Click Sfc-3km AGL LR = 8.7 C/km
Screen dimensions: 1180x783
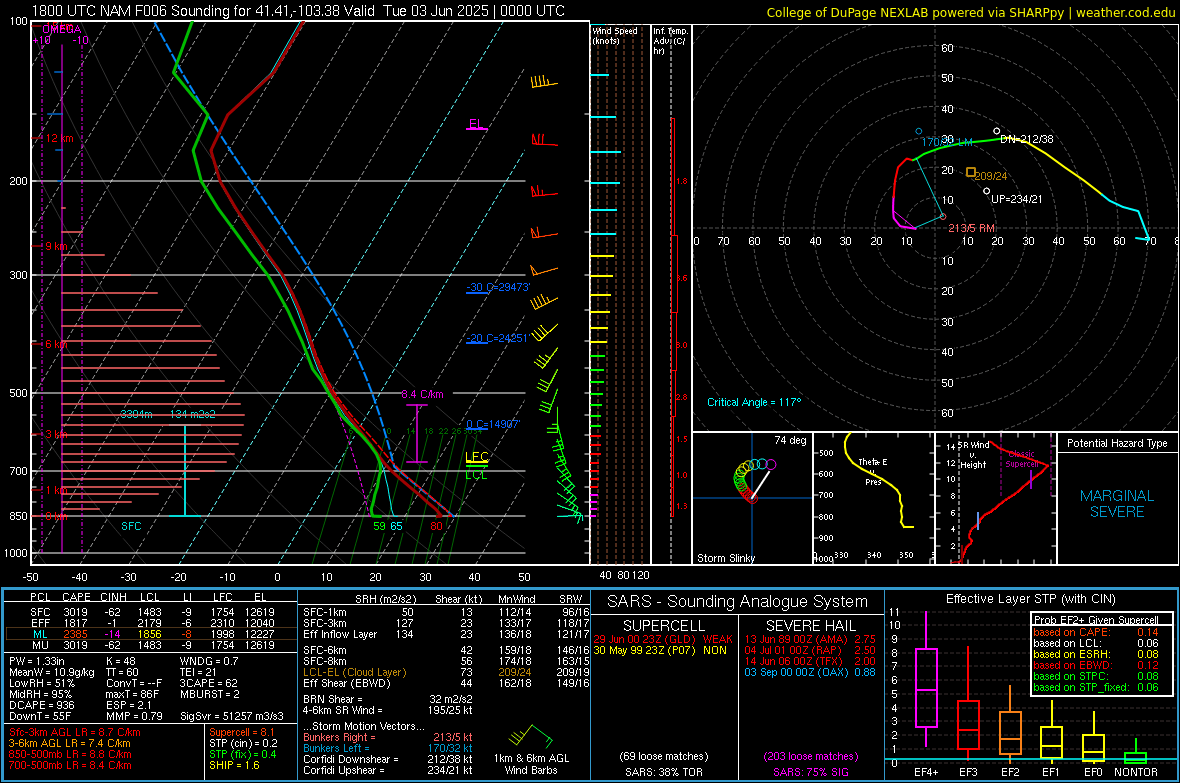pyautogui.click(x=74, y=732)
